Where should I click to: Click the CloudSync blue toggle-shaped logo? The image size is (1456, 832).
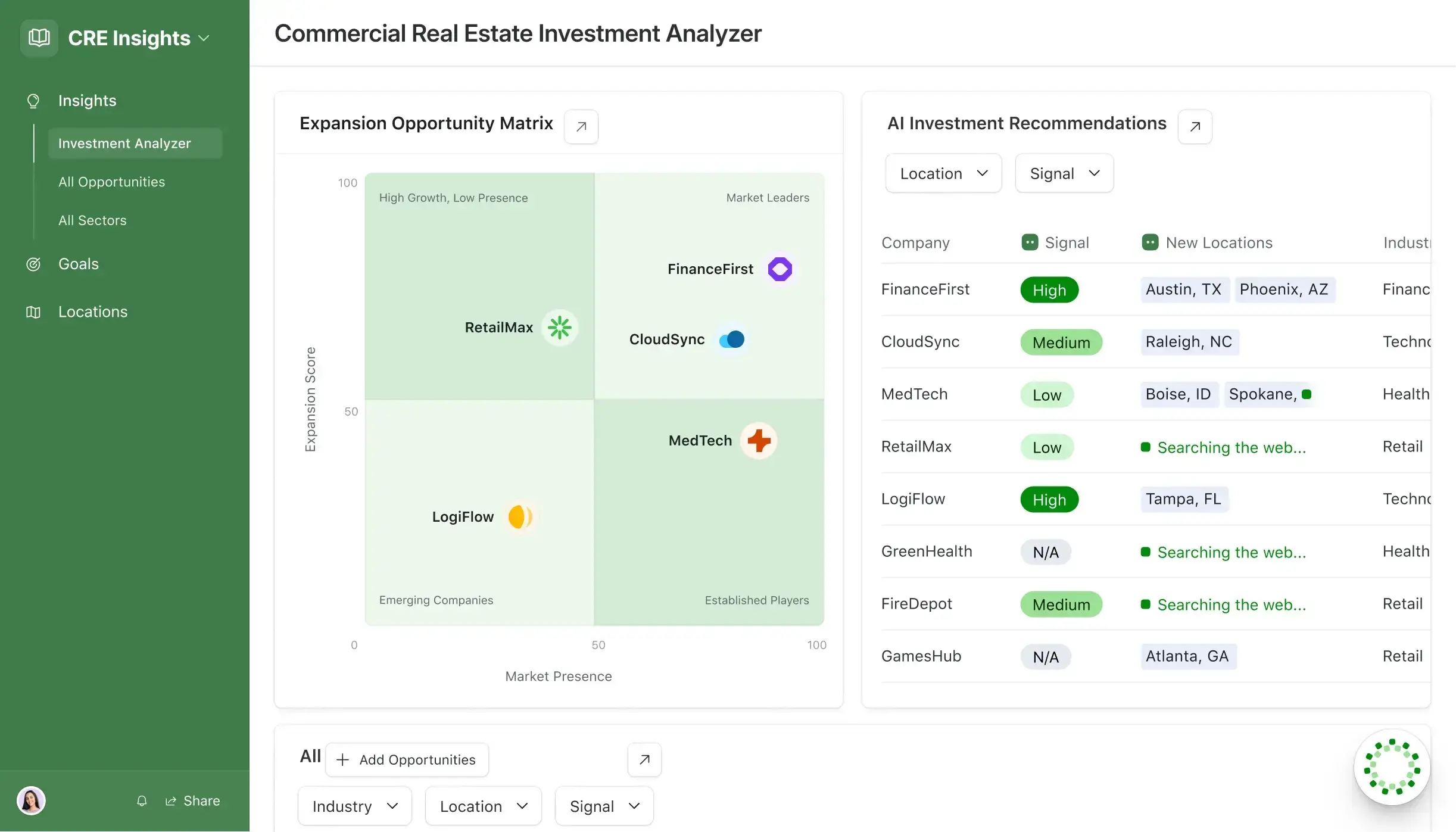tap(732, 339)
